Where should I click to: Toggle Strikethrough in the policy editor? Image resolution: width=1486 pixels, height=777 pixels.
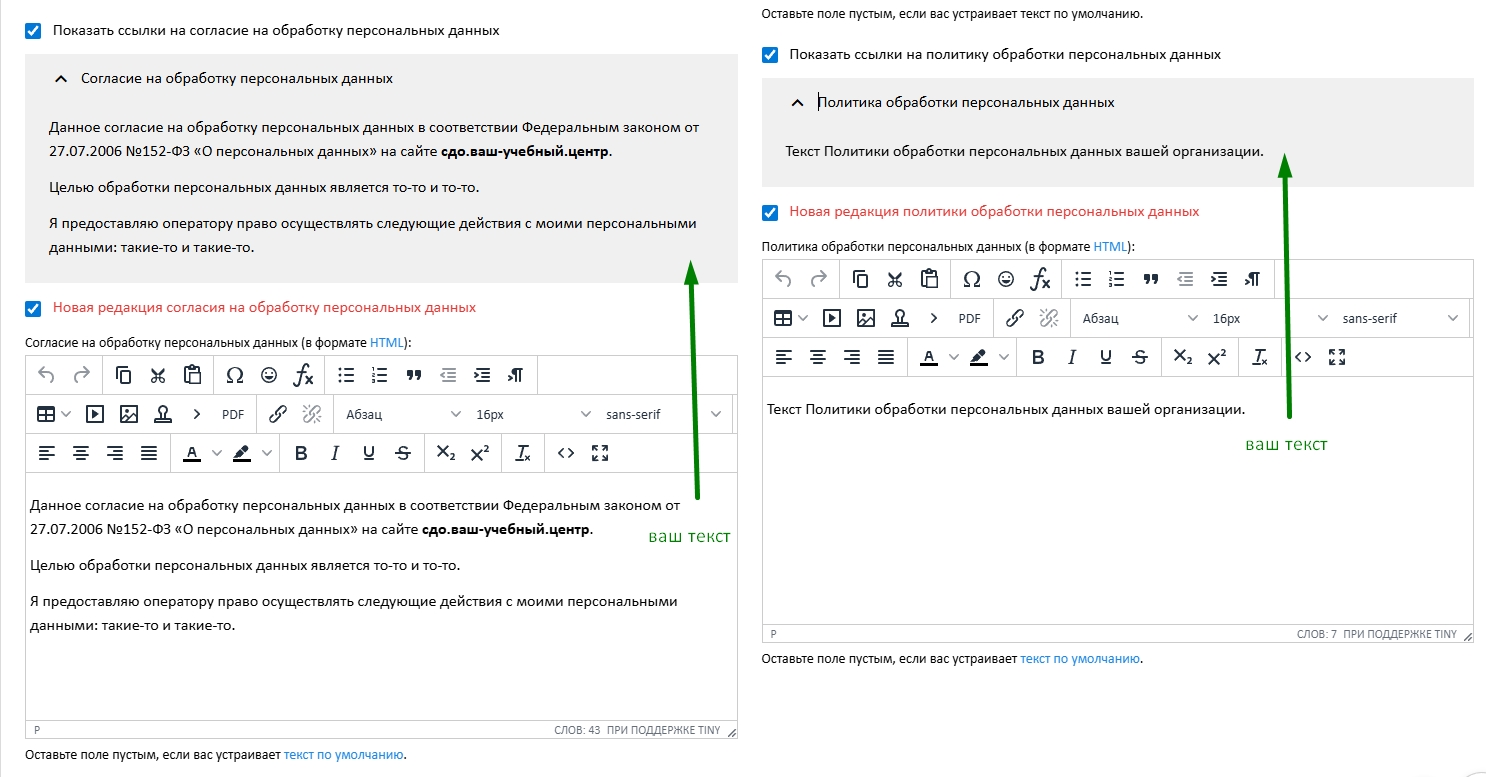pyautogui.click(x=1140, y=357)
